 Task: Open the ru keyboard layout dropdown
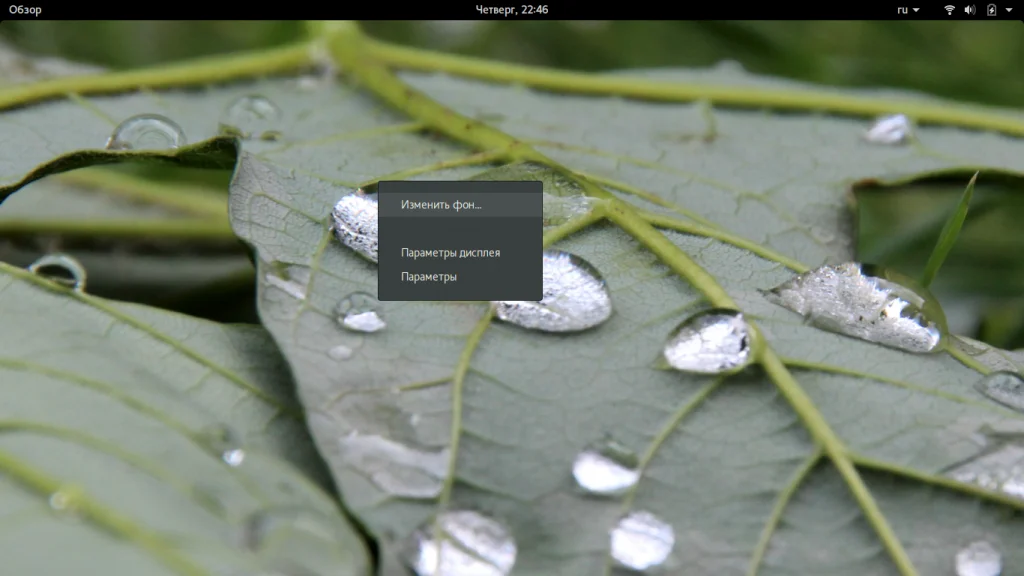(x=908, y=10)
